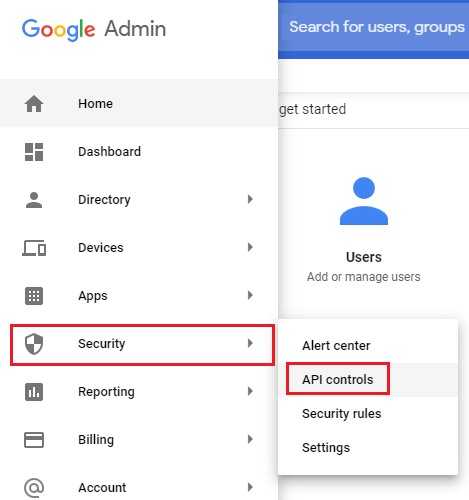Open the Apps menu label
The height and width of the screenshot is (500, 469).
pyautogui.click(x=93, y=296)
